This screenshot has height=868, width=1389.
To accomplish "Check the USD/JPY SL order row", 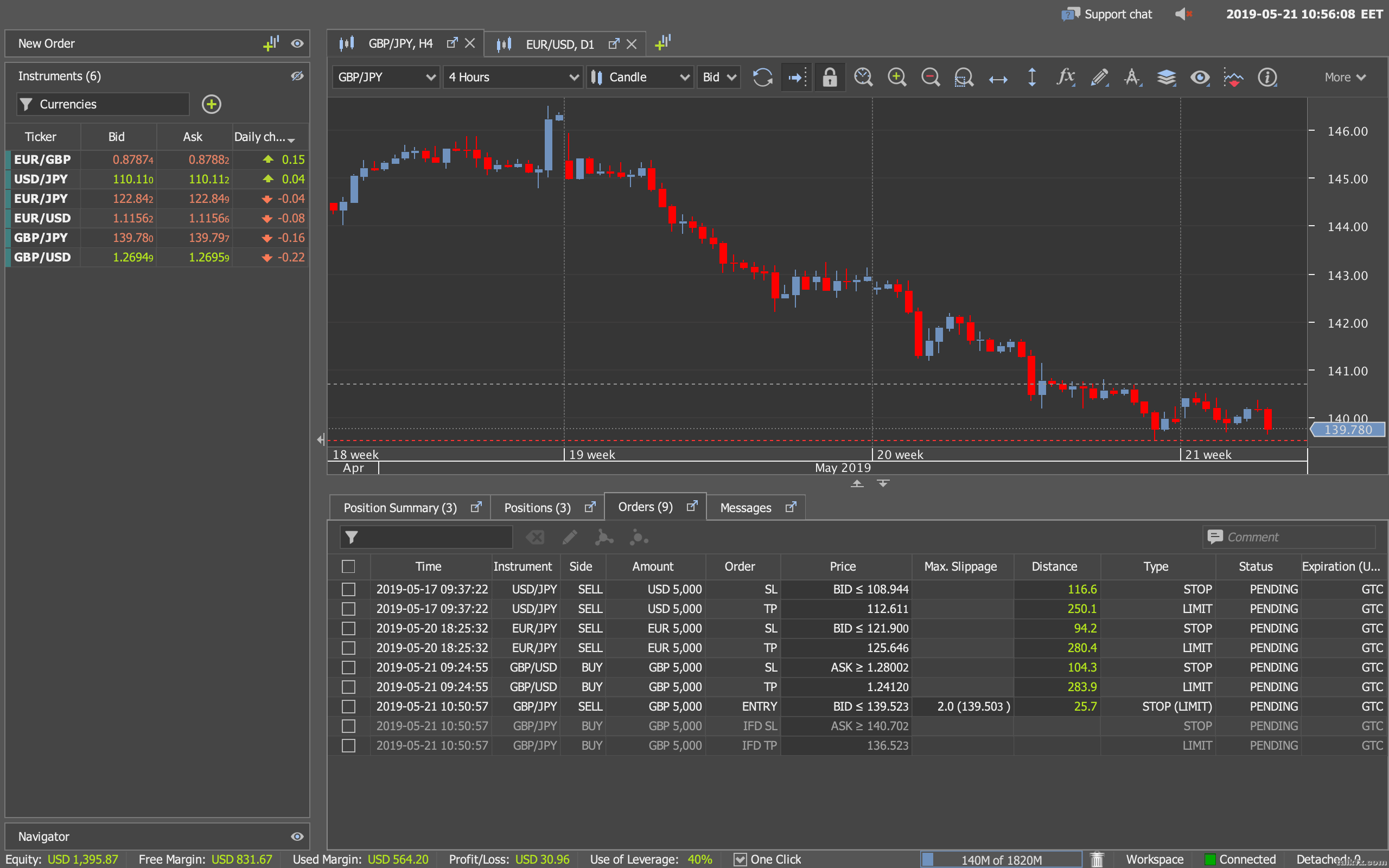I will pyautogui.click(x=348, y=589).
